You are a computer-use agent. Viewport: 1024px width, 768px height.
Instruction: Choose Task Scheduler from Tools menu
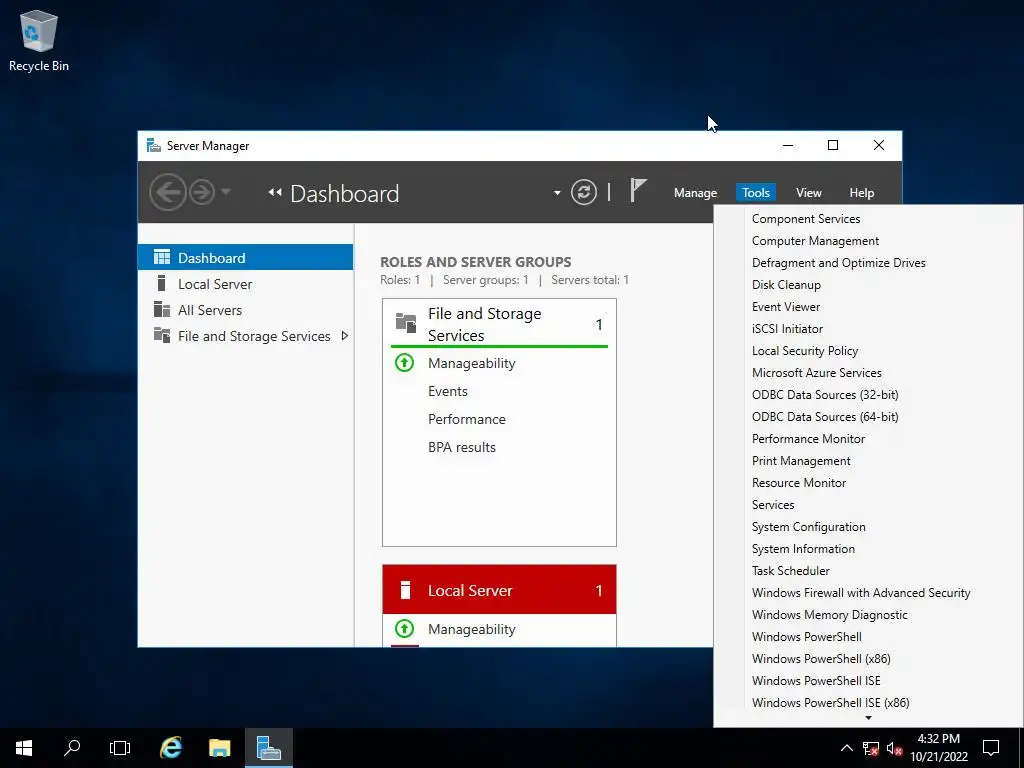[868, 571]
